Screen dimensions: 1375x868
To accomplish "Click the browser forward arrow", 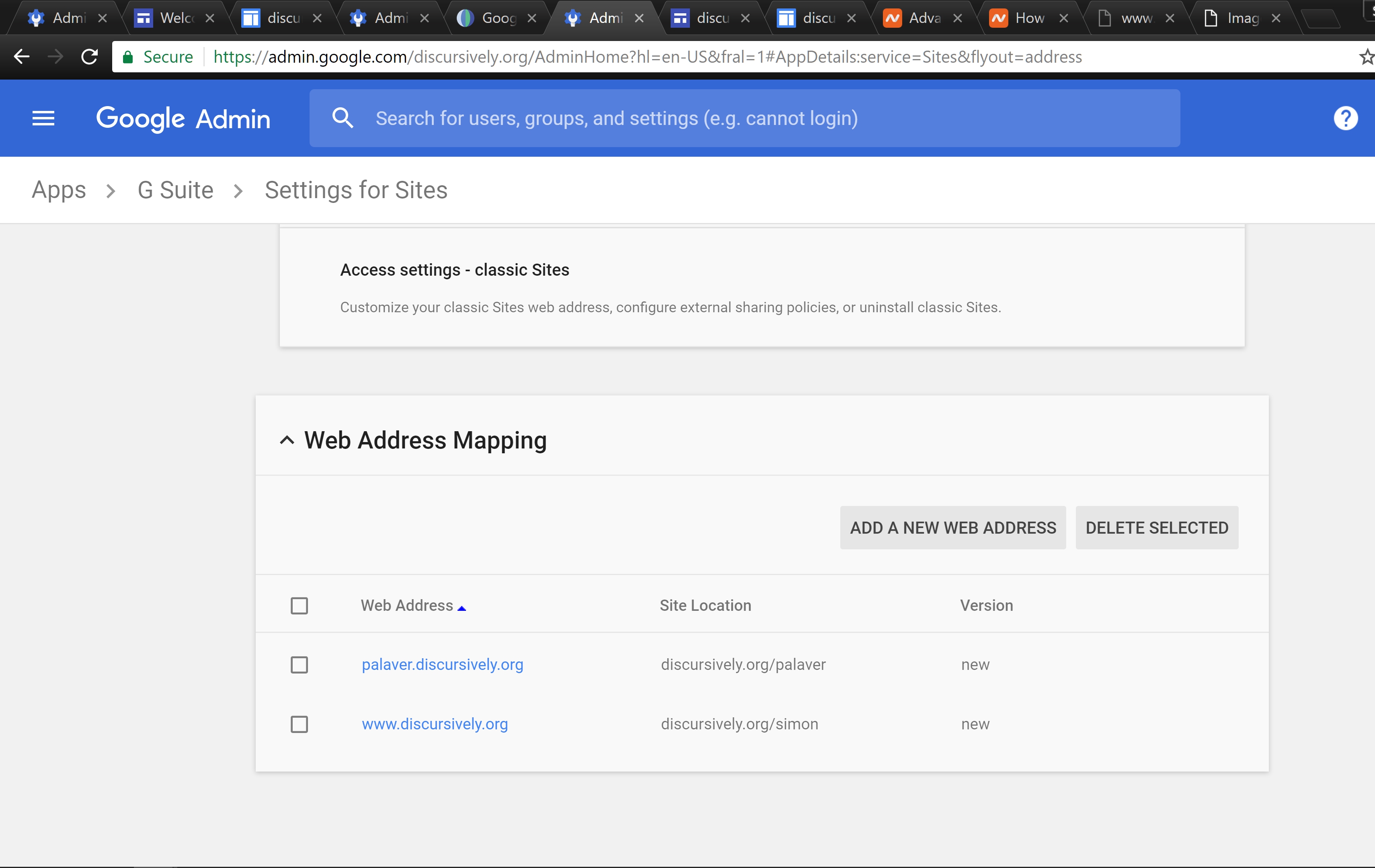I will click(55, 57).
